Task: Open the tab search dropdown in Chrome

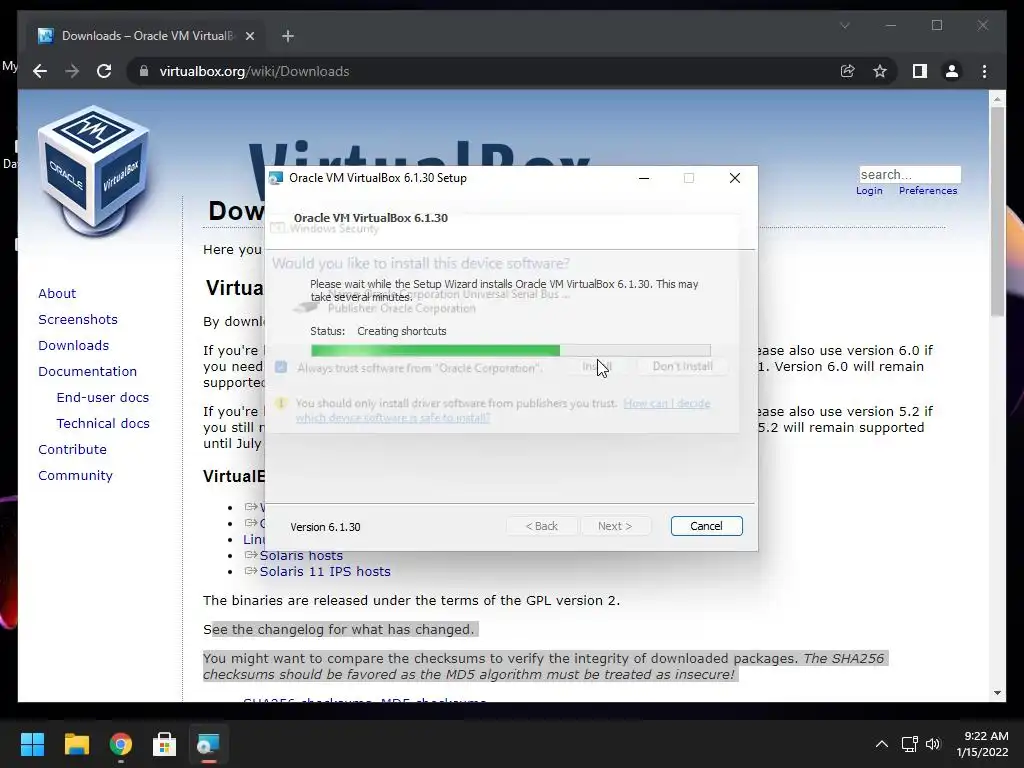Action: [x=844, y=25]
